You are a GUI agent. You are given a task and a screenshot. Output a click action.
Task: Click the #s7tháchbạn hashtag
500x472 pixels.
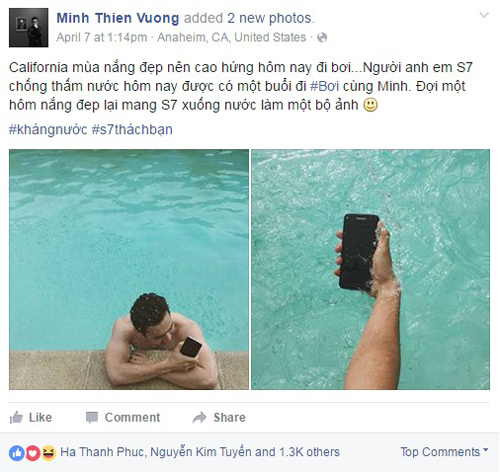[x=132, y=129]
